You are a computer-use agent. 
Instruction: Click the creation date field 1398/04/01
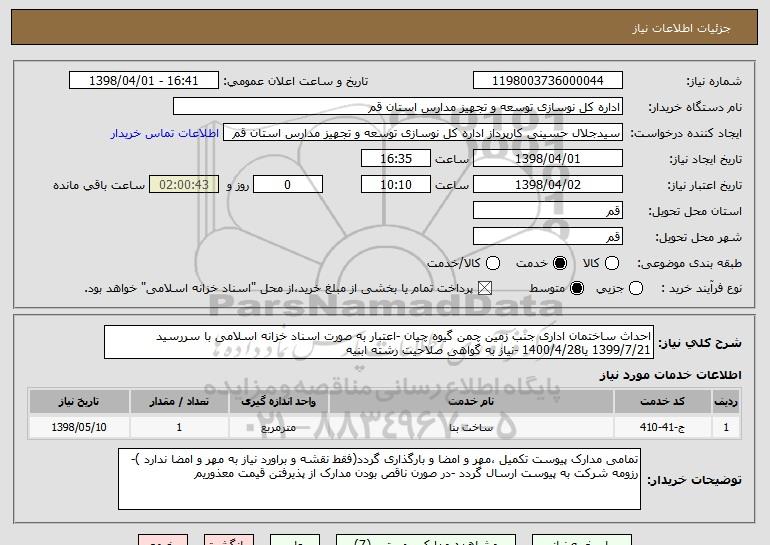(548, 158)
